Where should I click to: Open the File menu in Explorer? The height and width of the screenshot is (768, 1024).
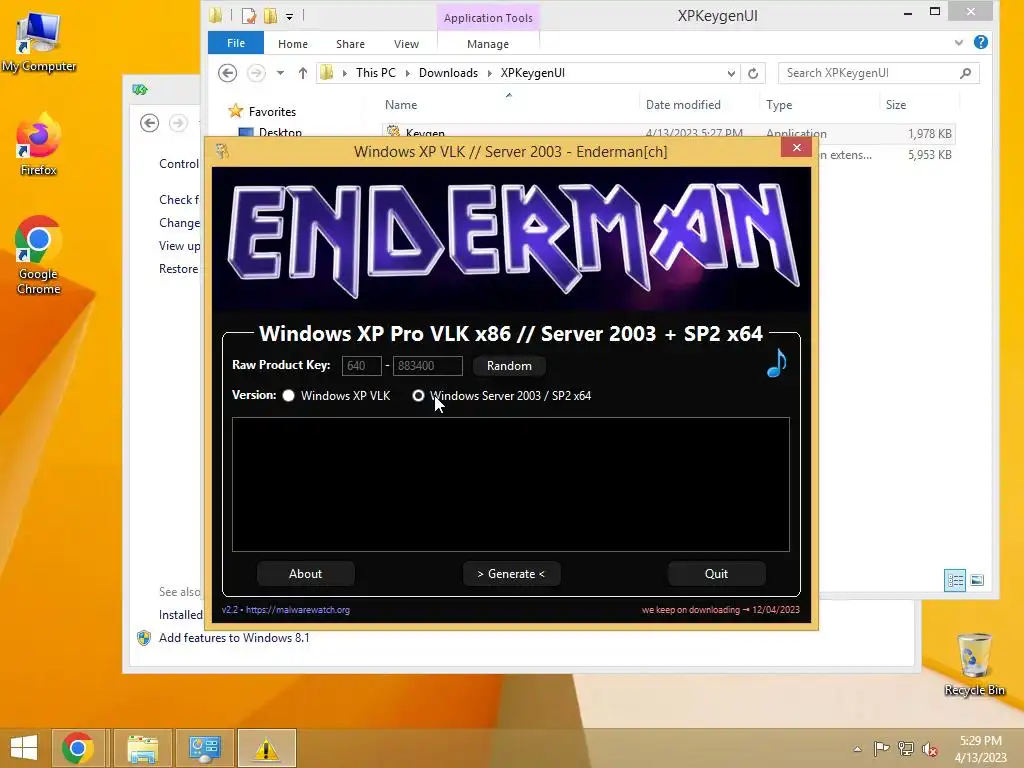click(236, 43)
